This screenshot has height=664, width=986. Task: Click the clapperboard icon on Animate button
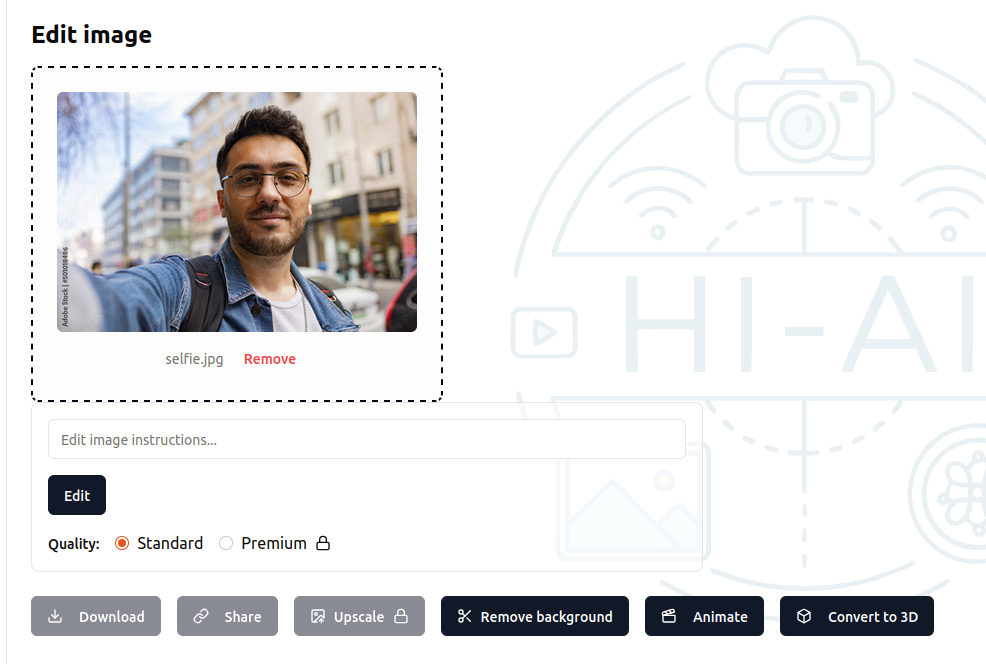pyautogui.click(x=670, y=616)
